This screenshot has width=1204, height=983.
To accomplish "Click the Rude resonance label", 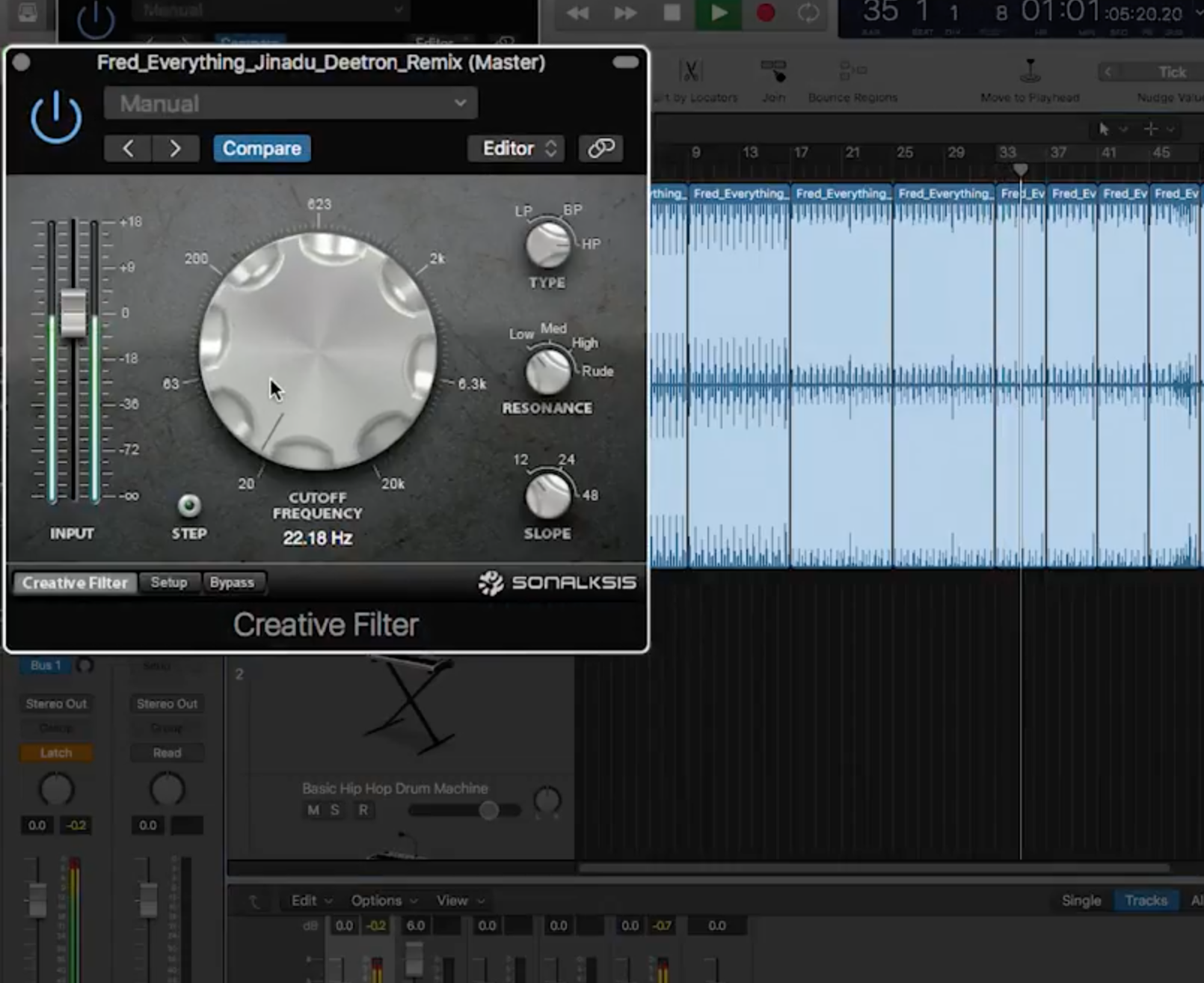I will point(598,371).
